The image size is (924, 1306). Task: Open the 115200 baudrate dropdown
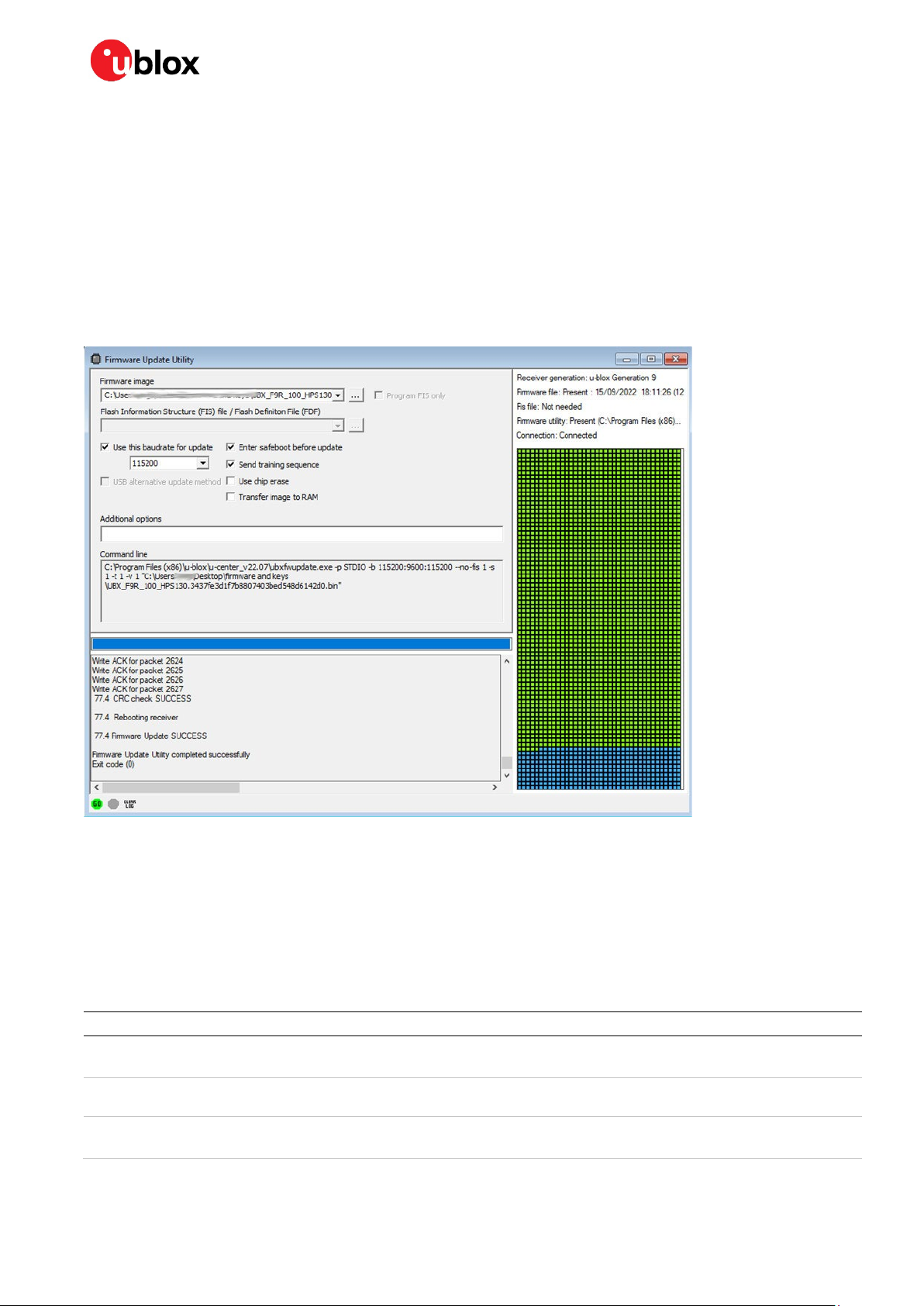point(202,463)
